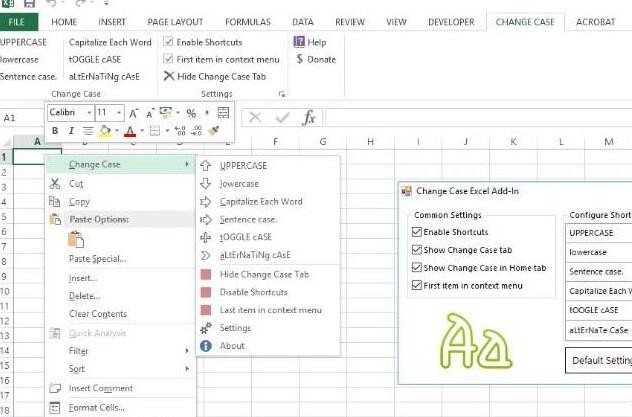This screenshot has width=632, height=417.
Task: Click Sentence case ribbon button
Action: [x=28, y=76]
